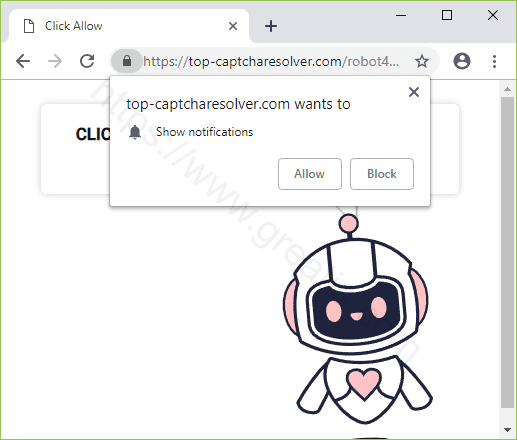Reload the current page
The image size is (517, 440).
(x=87, y=61)
